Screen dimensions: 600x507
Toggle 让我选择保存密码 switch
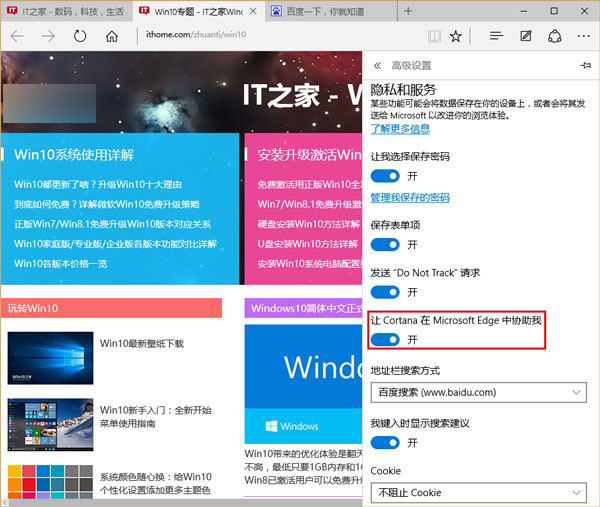[x=385, y=176]
